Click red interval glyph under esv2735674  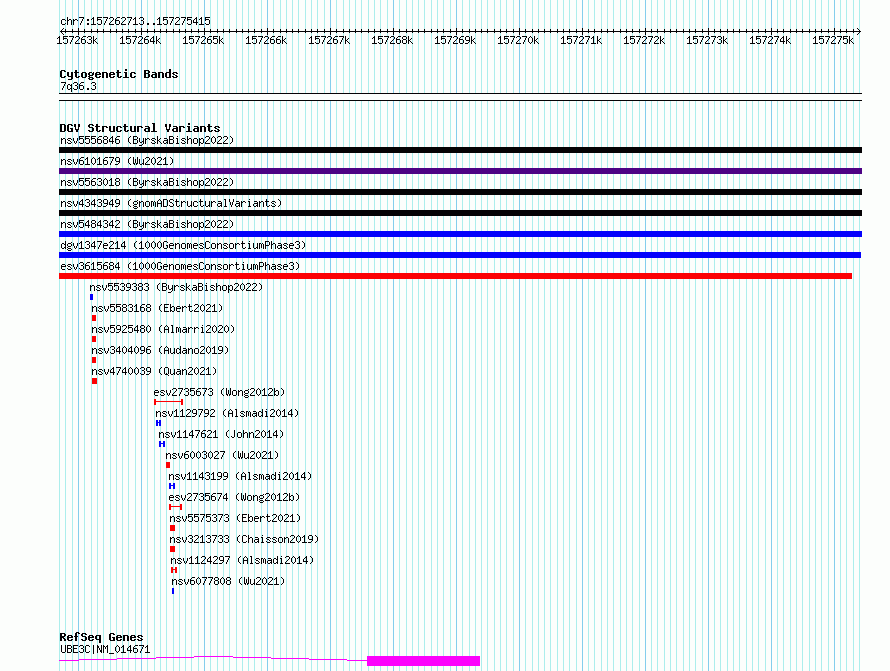(x=175, y=507)
